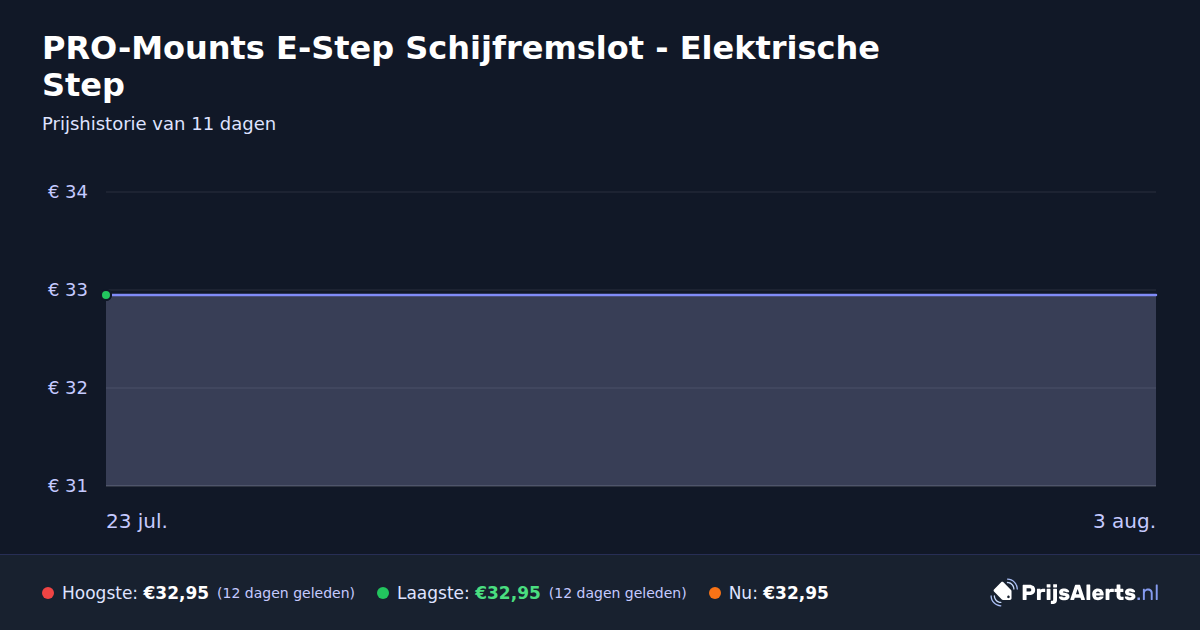
Task: Click the Hoogste price €32,95 value
Action: point(176,593)
